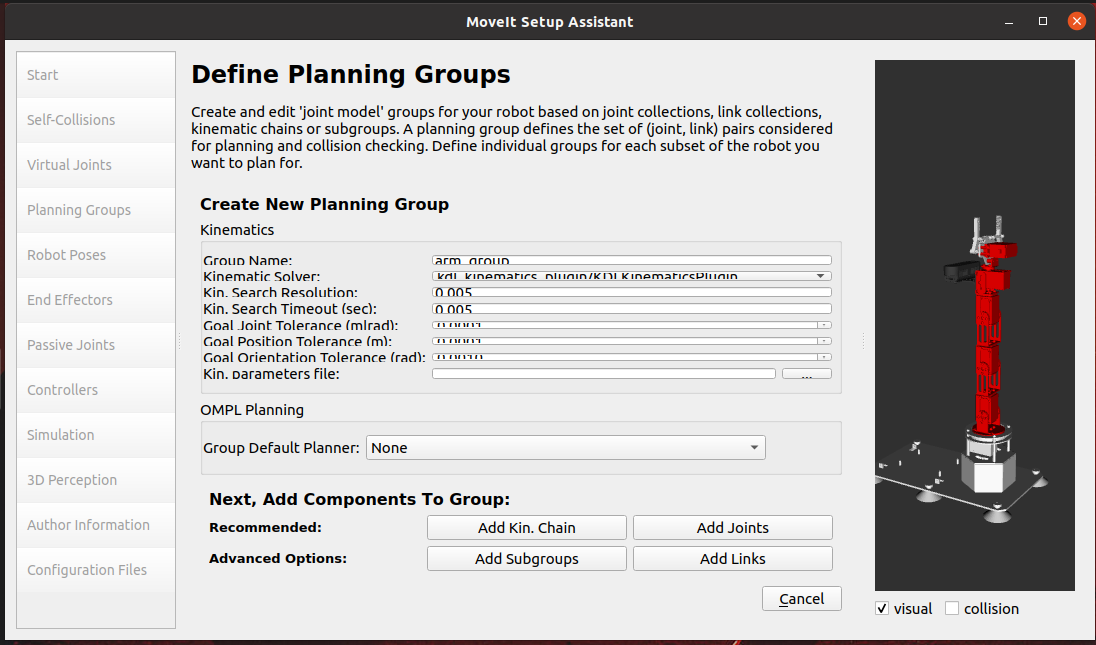Click Add Subgroups button
The width and height of the screenshot is (1096, 645).
coord(526,558)
